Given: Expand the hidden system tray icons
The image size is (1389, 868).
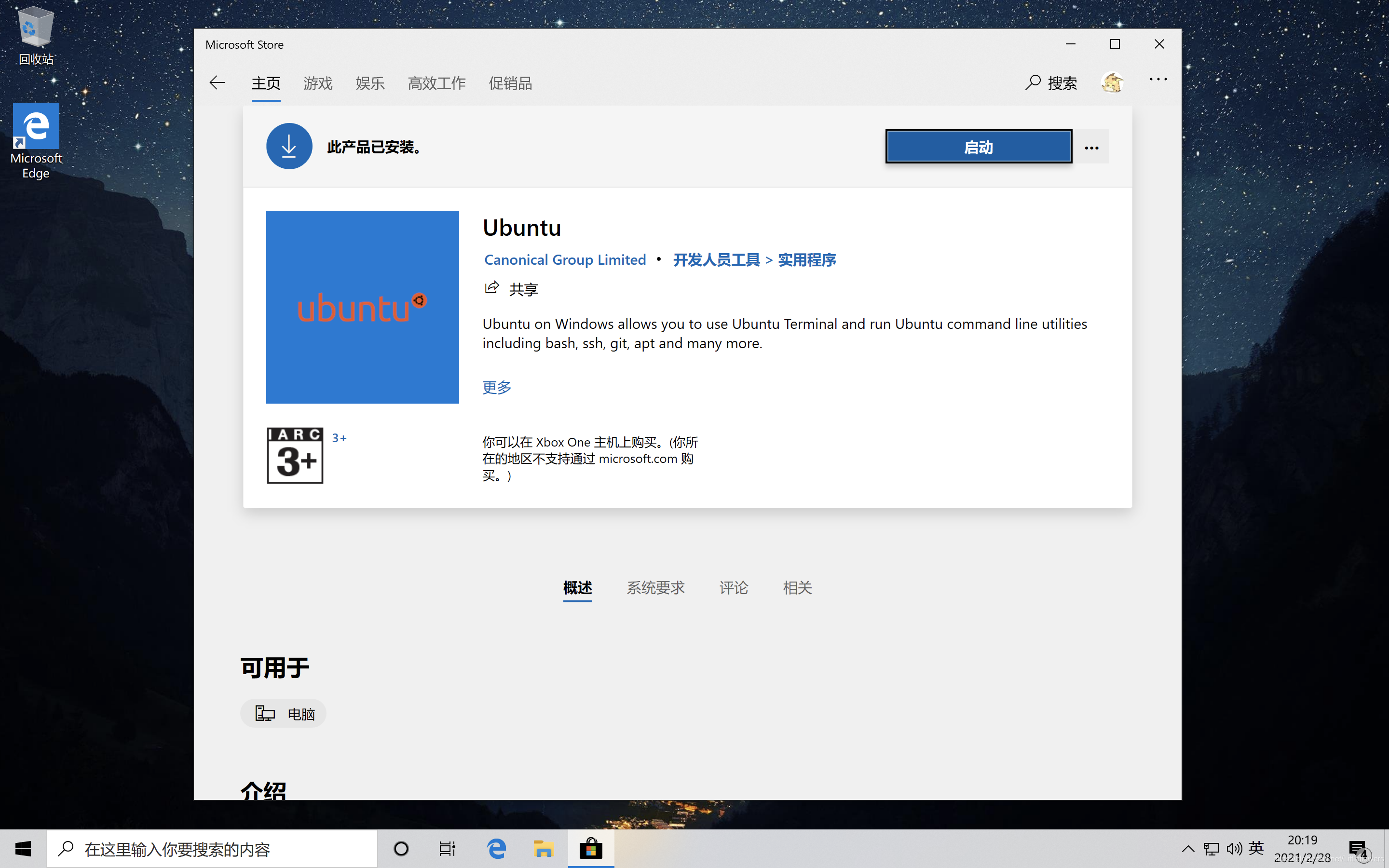Looking at the screenshot, I should (x=1187, y=849).
